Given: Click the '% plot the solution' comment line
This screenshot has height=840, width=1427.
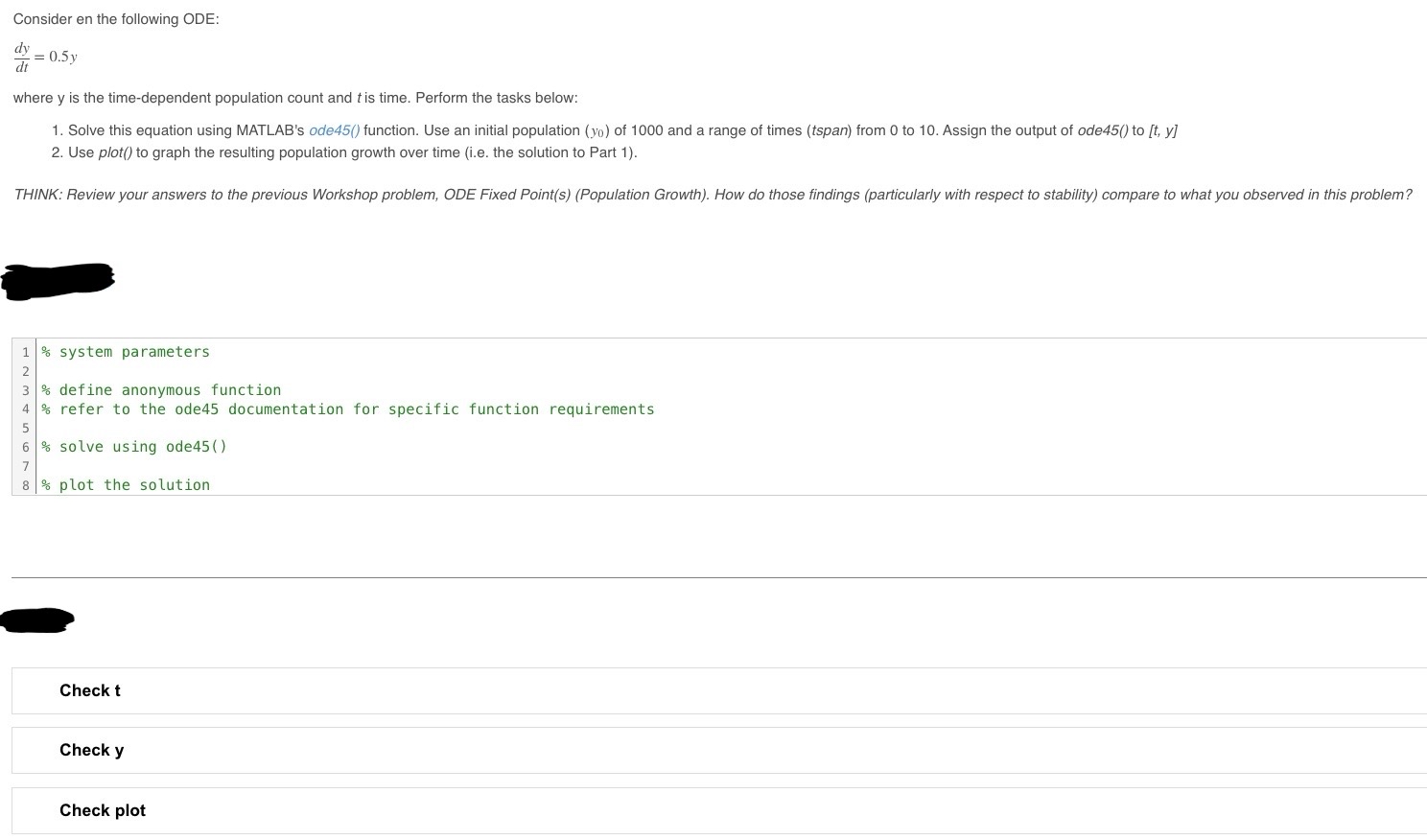Looking at the screenshot, I should coord(126,484).
